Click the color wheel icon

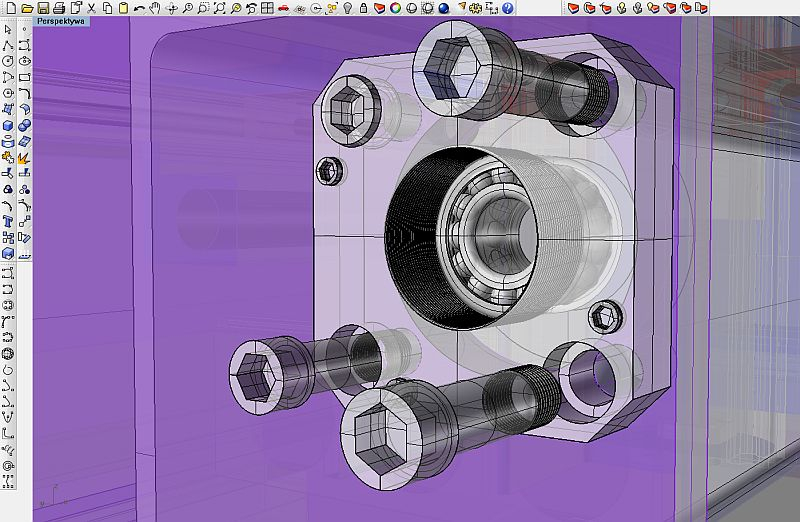[x=395, y=8]
